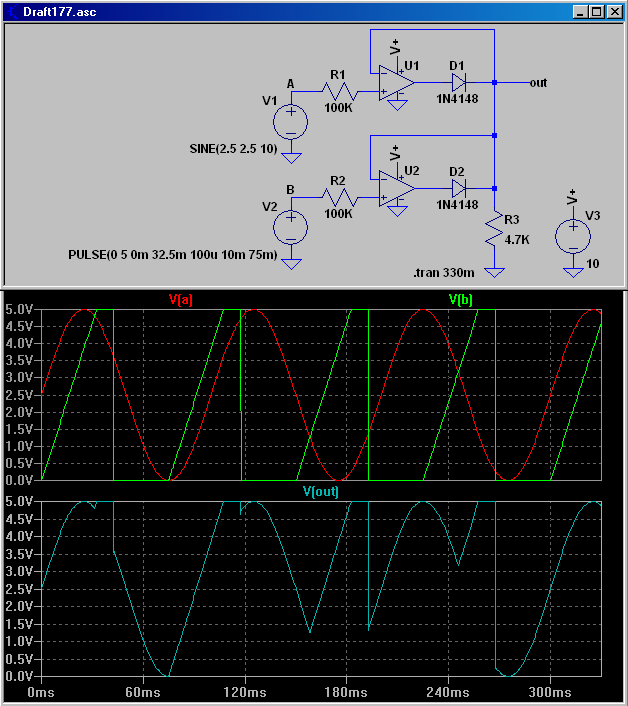Click the U2 reference label
Screen dimensions: 628x706
click(411, 171)
